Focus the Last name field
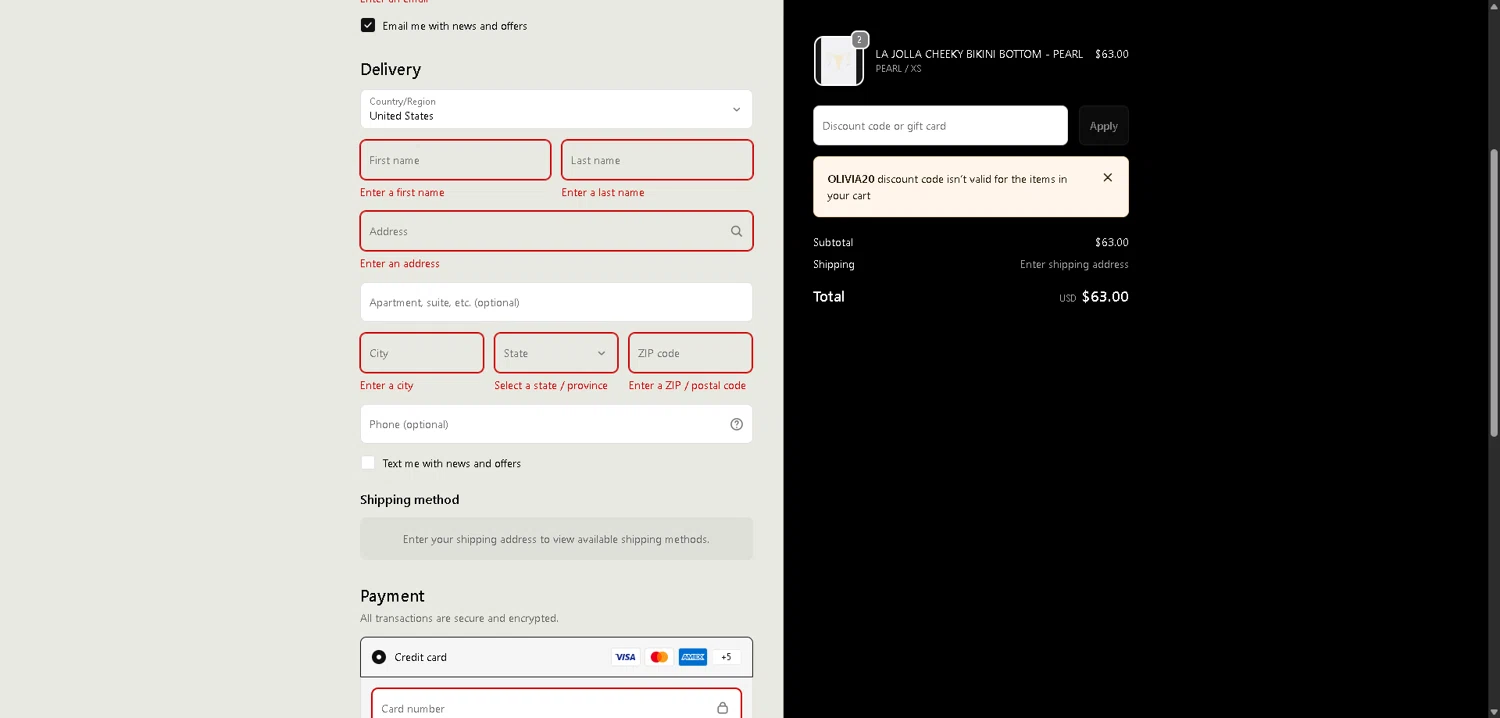Image resolution: width=1500 pixels, height=718 pixels. pos(657,160)
